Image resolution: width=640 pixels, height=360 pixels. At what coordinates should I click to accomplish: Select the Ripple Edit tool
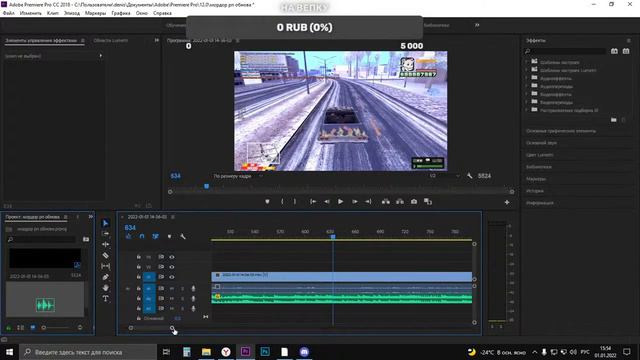tap(105, 244)
